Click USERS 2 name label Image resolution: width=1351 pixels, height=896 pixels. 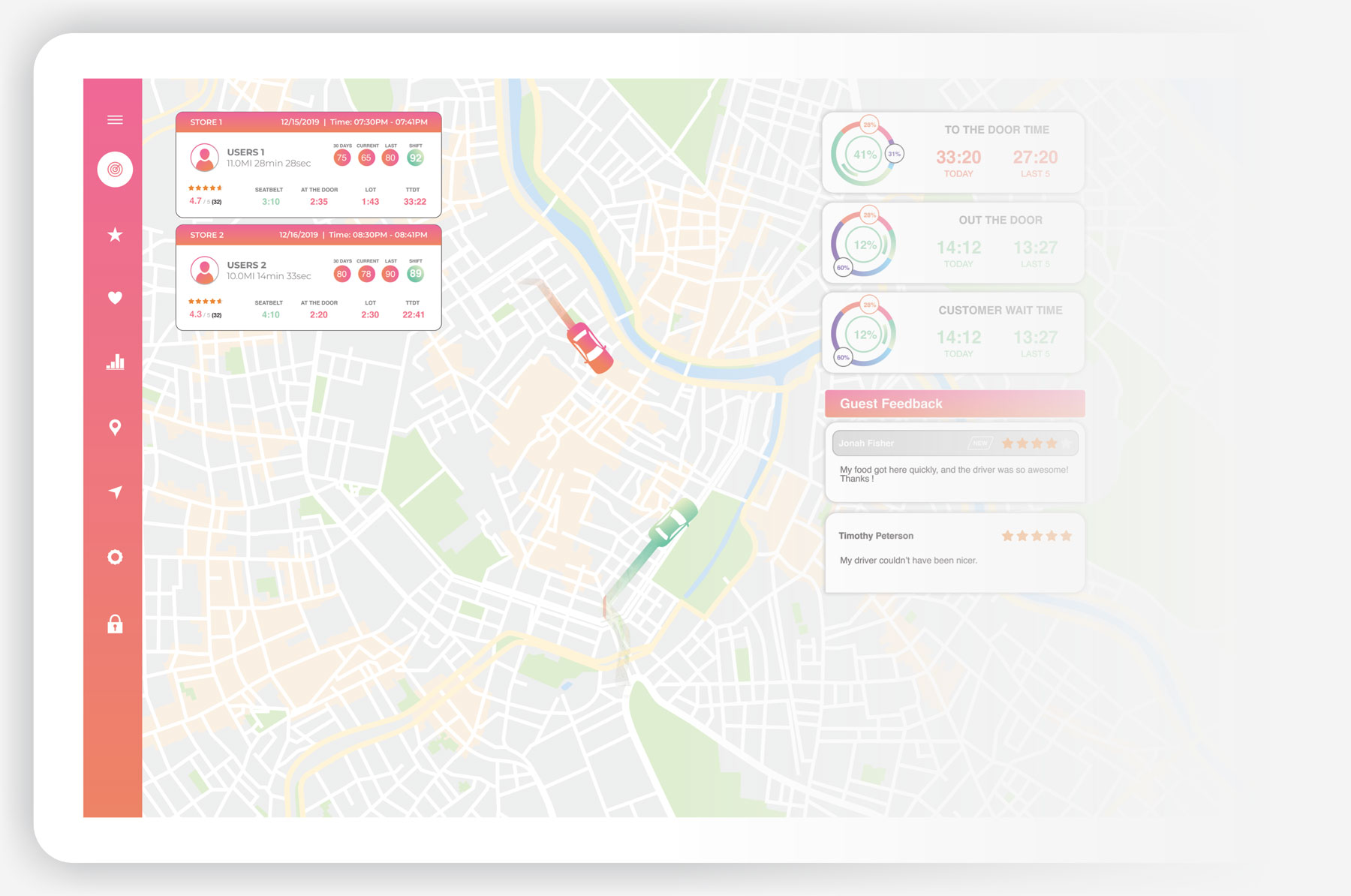point(246,265)
